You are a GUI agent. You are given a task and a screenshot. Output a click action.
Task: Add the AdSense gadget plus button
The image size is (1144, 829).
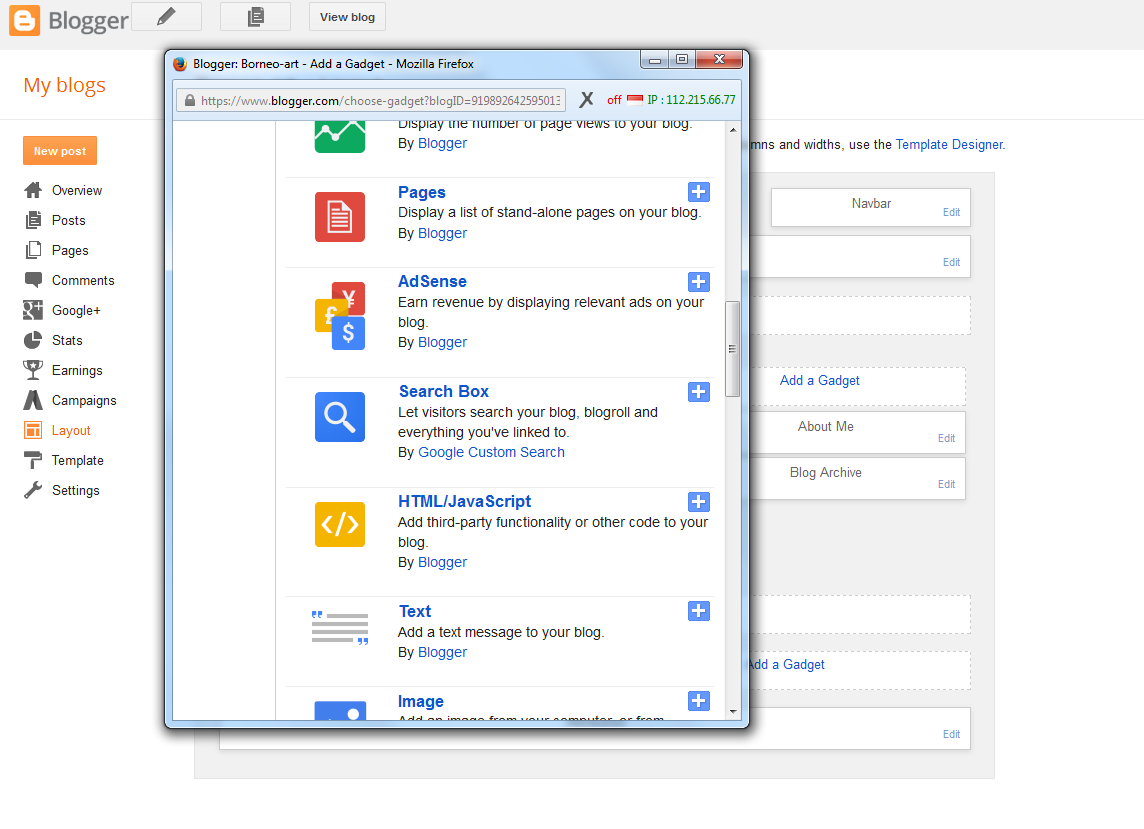pyautogui.click(x=699, y=282)
